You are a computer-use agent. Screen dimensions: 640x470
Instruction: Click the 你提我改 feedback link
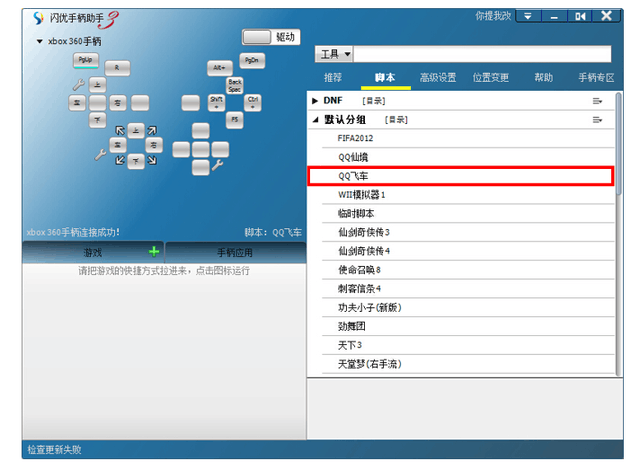click(x=493, y=16)
